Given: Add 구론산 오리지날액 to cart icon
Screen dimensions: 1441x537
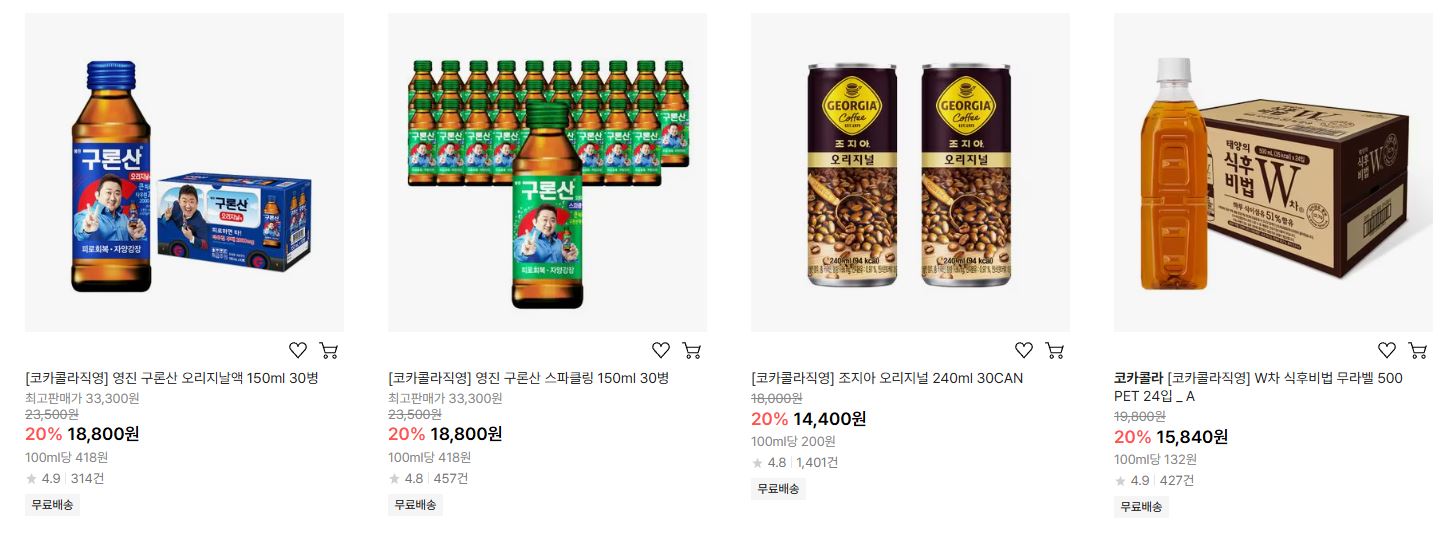Looking at the screenshot, I should [x=328, y=350].
